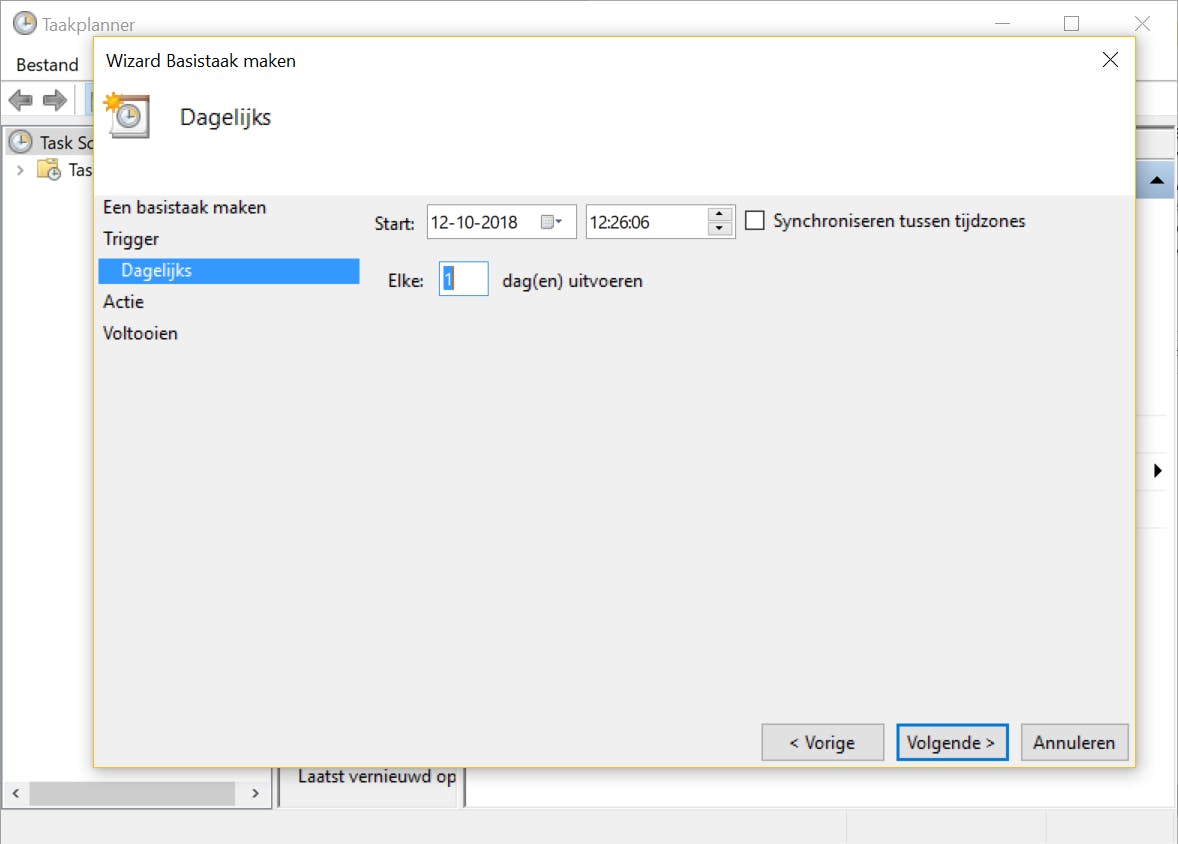Click the dag(en) interval input field
The image size is (1178, 844).
tap(463, 279)
